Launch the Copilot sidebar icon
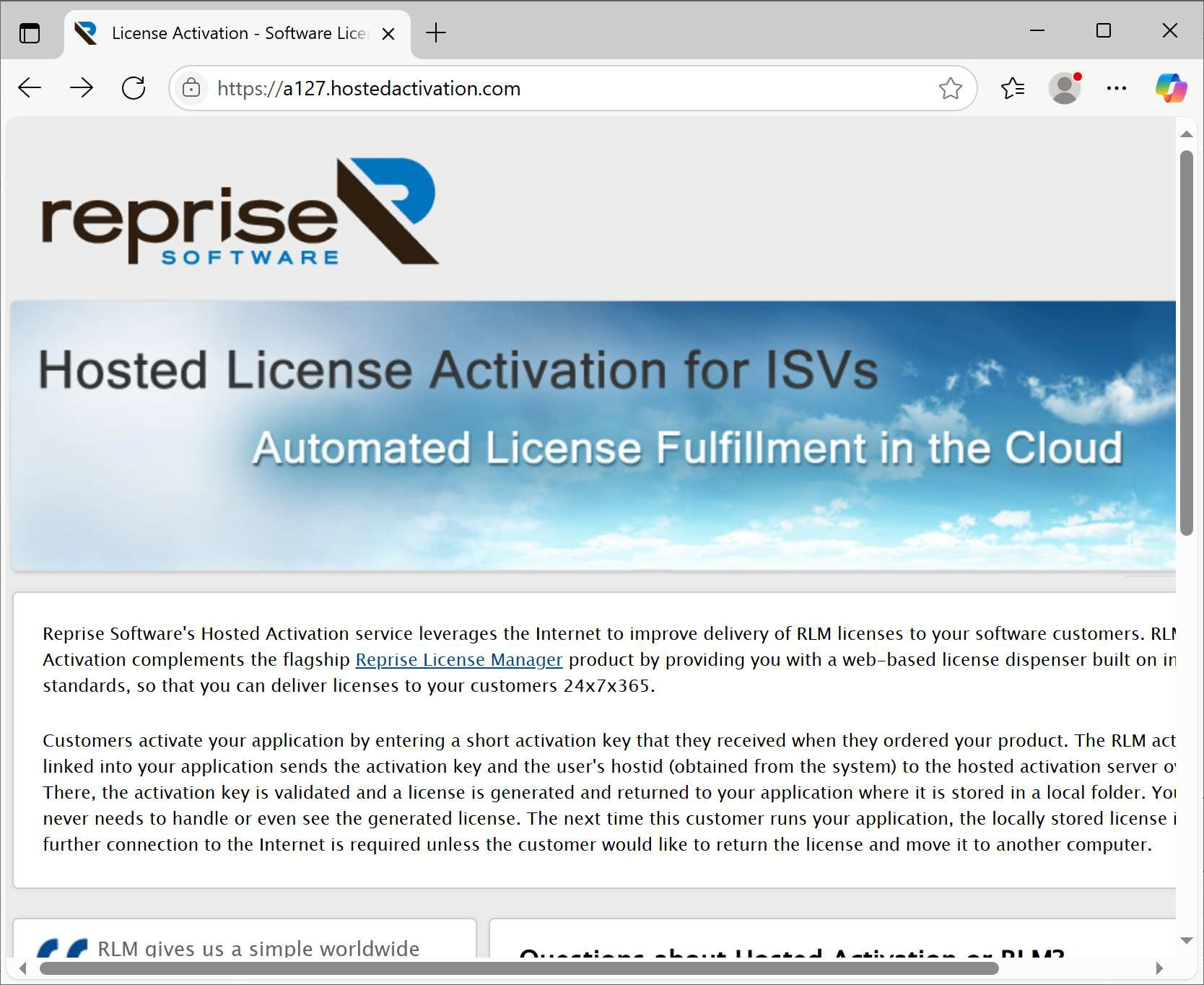 [x=1170, y=88]
